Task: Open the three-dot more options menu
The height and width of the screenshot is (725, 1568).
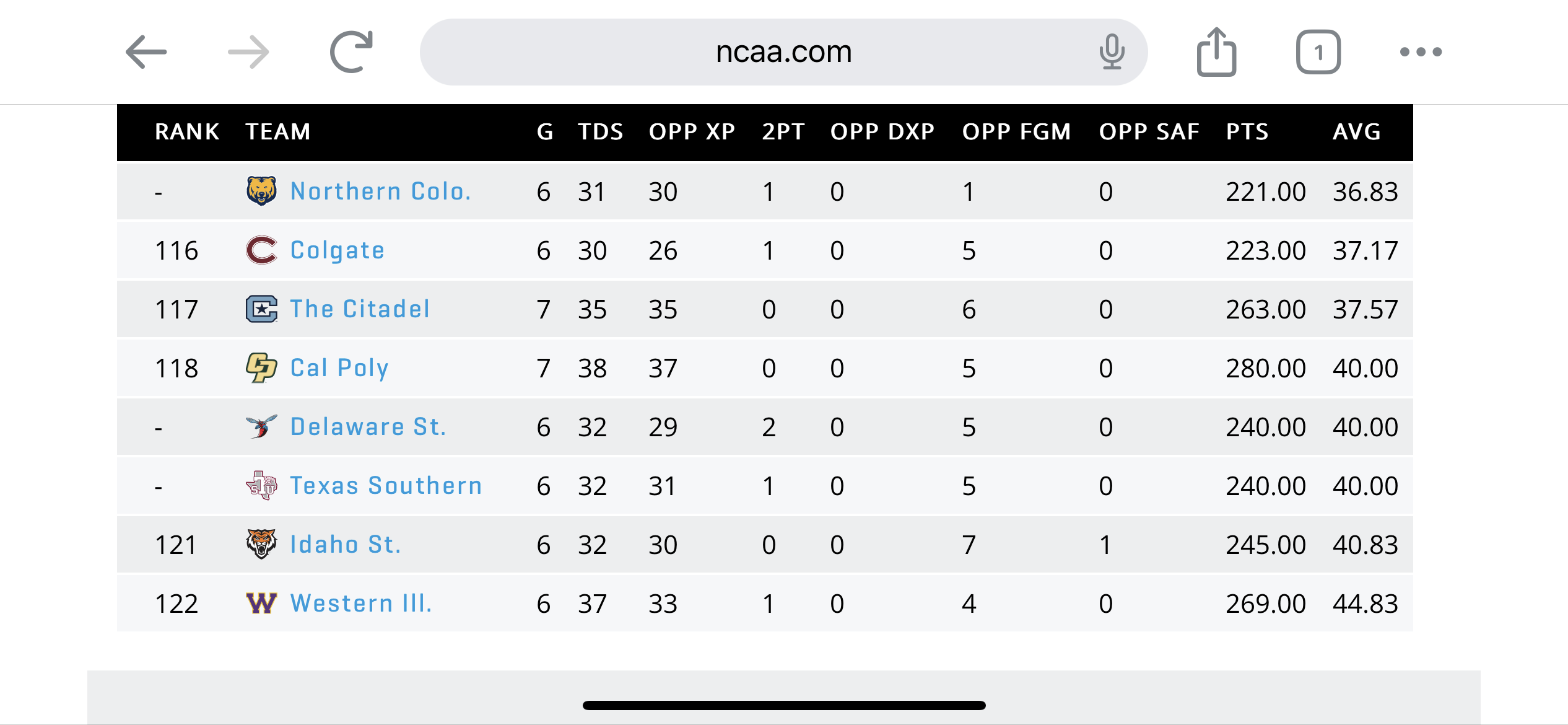Action: [1421, 52]
